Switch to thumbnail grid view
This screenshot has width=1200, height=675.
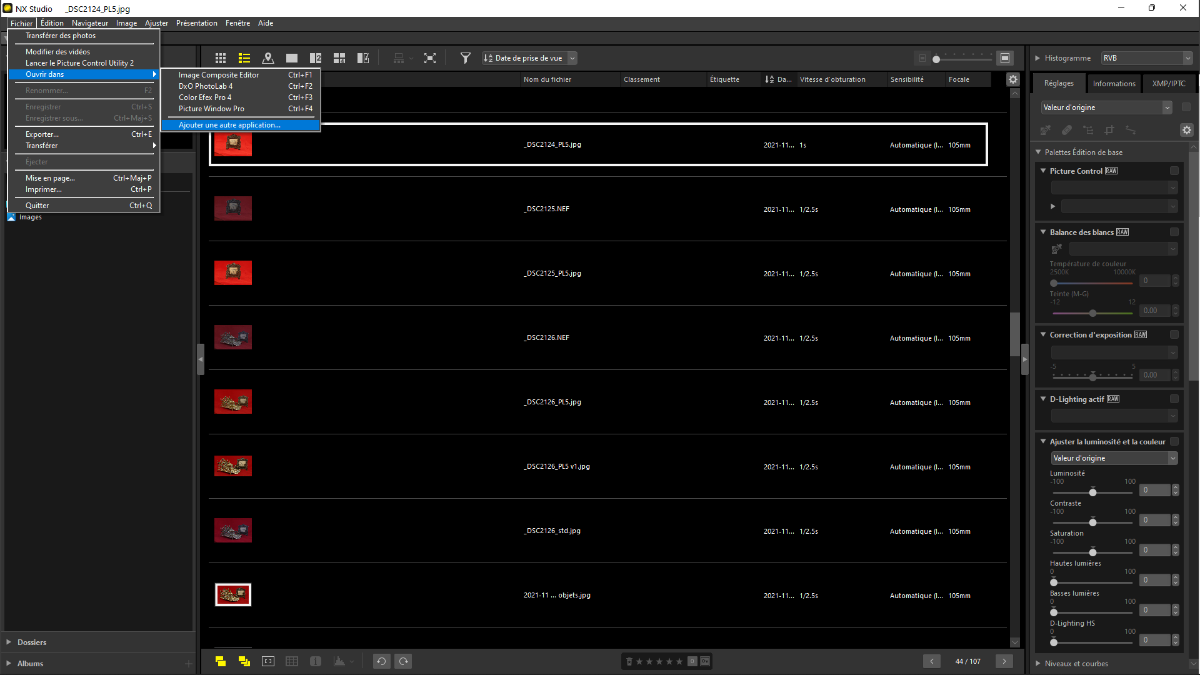click(x=220, y=58)
